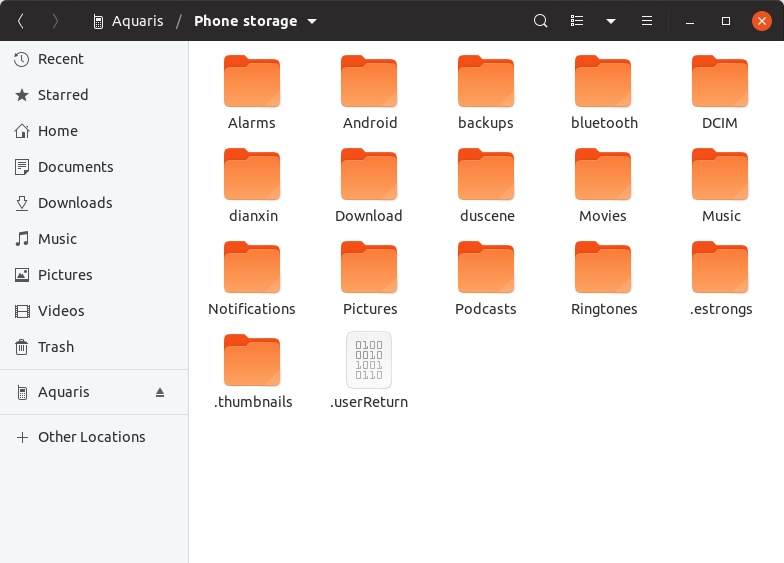
Task: Open the hamburger main menu
Action: pyautogui.click(x=647, y=21)
